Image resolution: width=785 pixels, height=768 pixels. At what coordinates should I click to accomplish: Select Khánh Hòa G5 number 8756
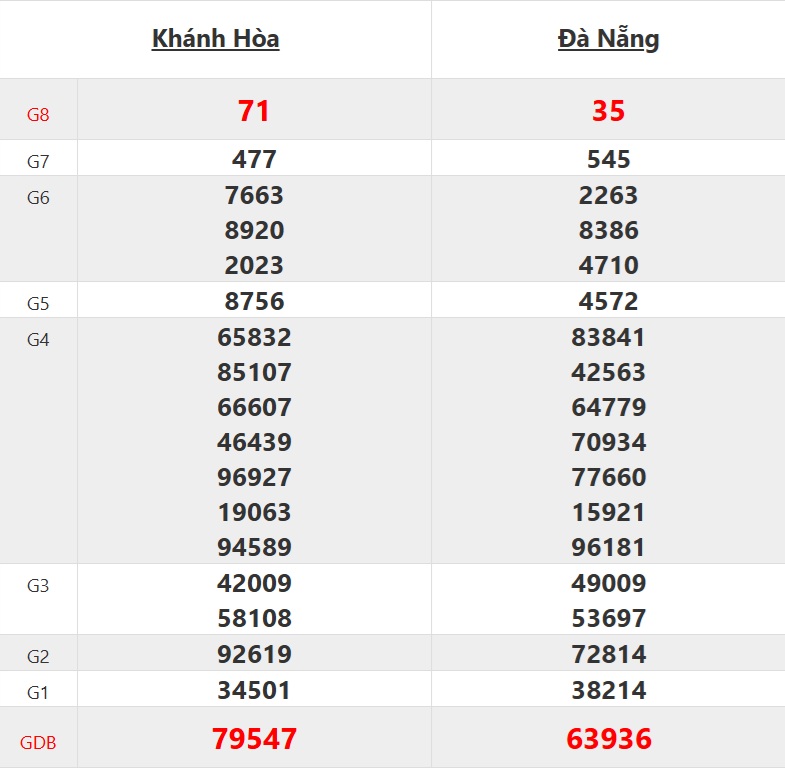pyautogui.click(x=254, y=301)
